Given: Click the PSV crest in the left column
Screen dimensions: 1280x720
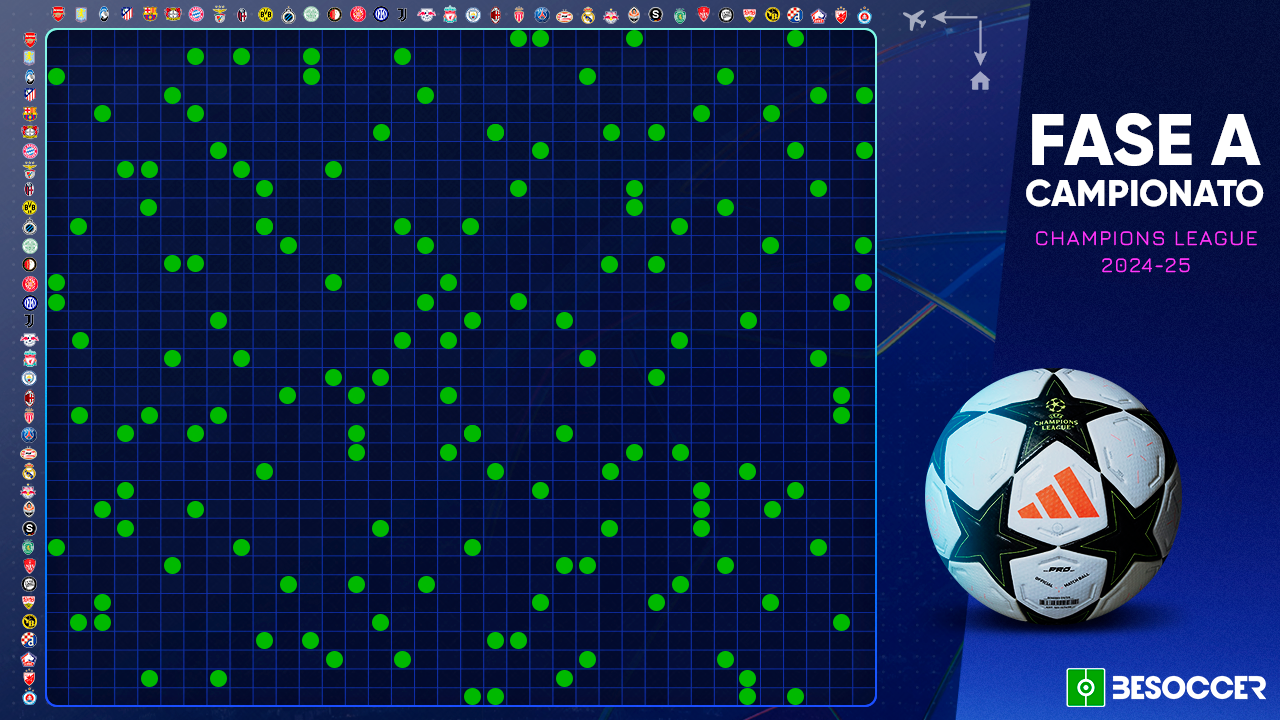Looking at the screenshot, I should coord(29,453).
